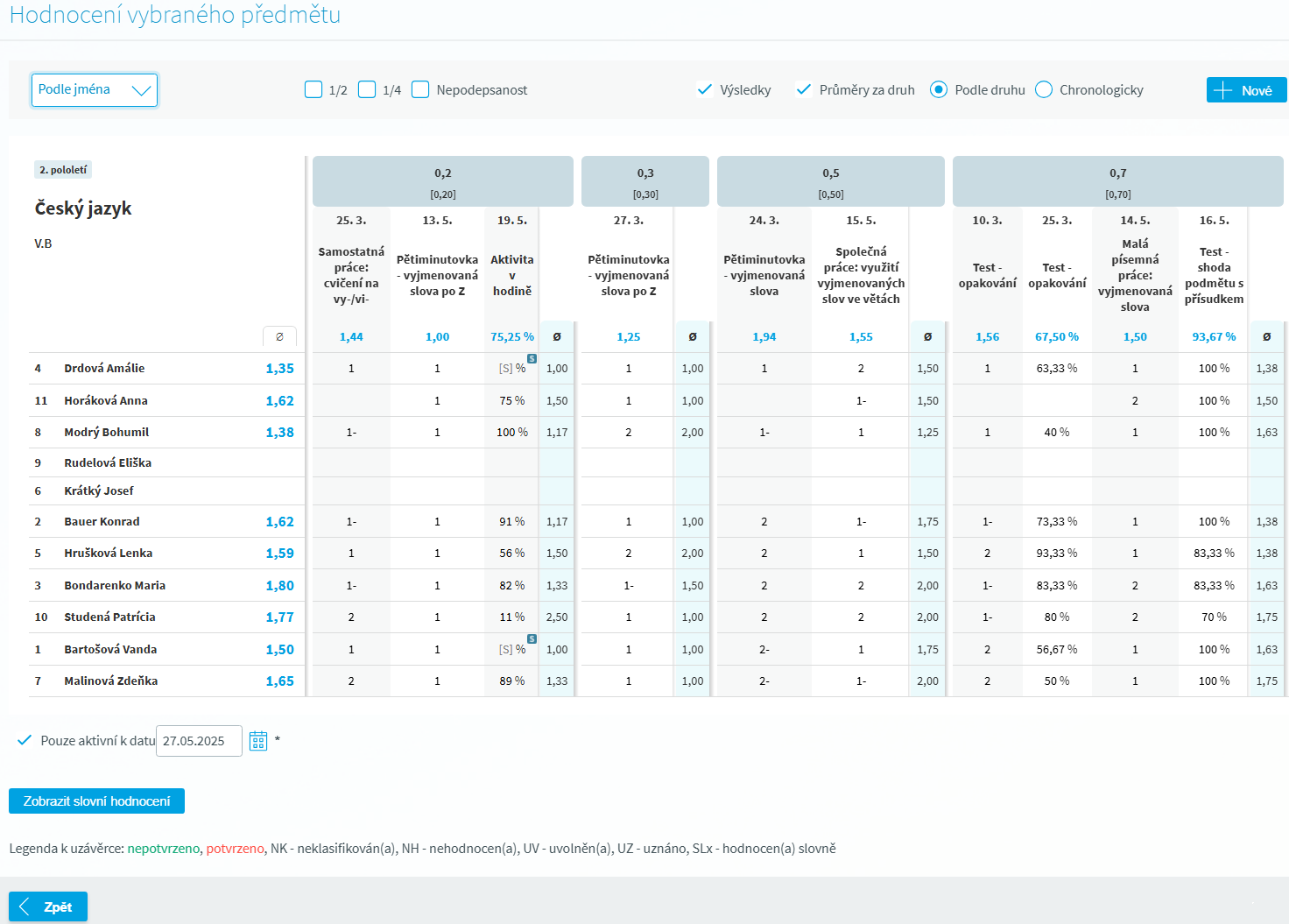Toggle Pouze aktivní k datu checkbox

(25, 740)
